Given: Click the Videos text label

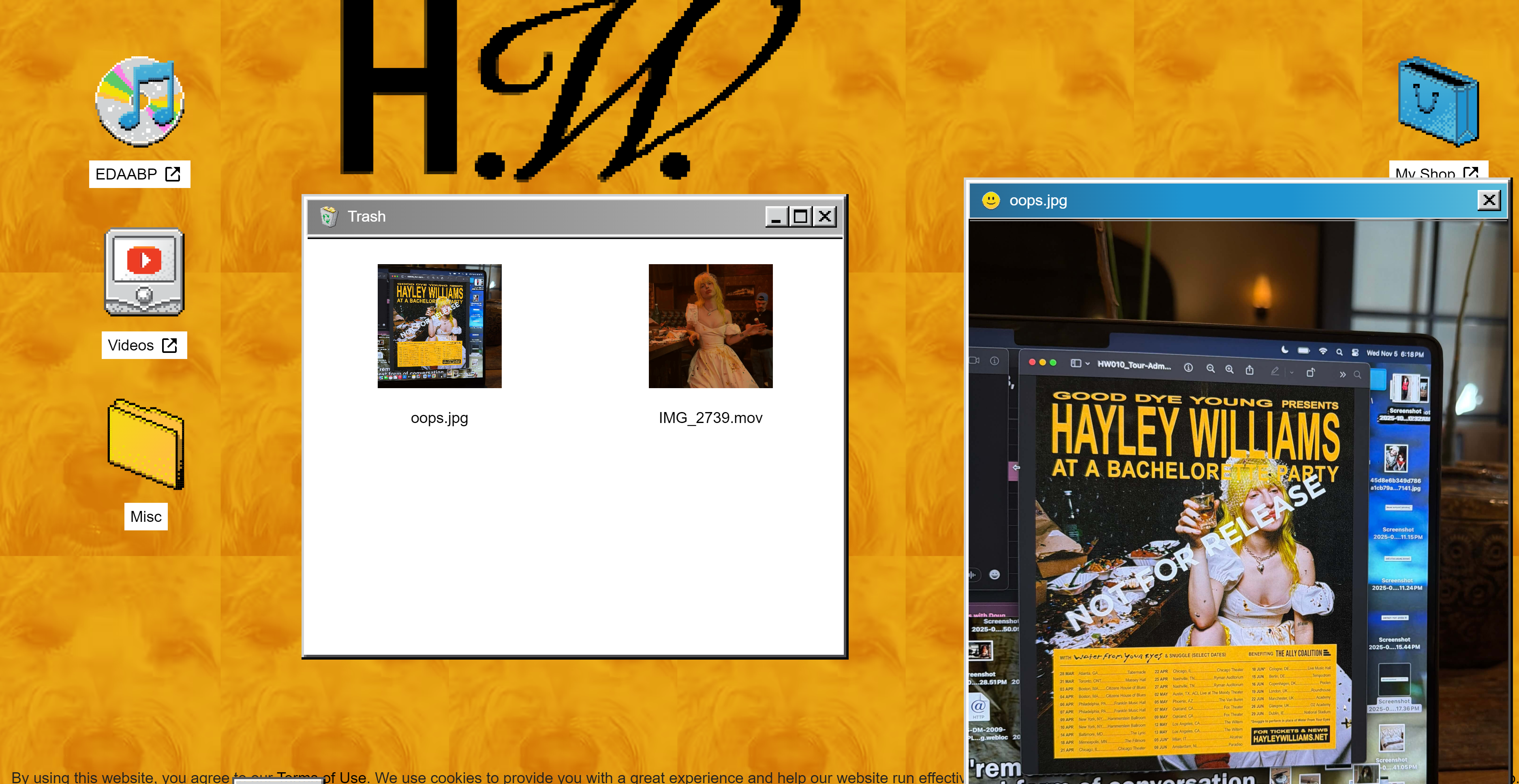Looking at the screenshot, I should point(144,346).
